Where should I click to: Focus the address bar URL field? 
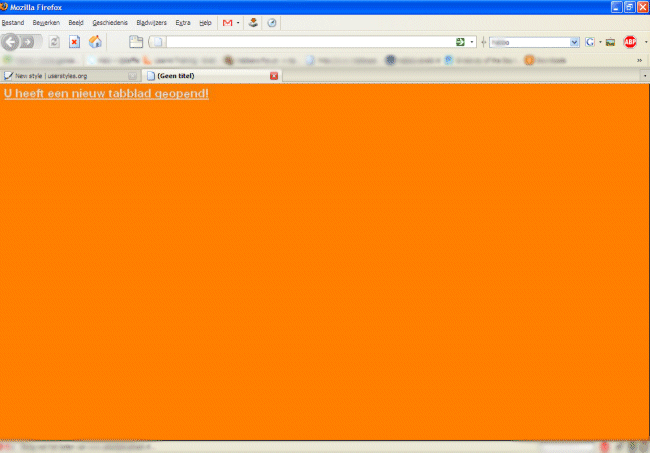[x=310, y=42]
